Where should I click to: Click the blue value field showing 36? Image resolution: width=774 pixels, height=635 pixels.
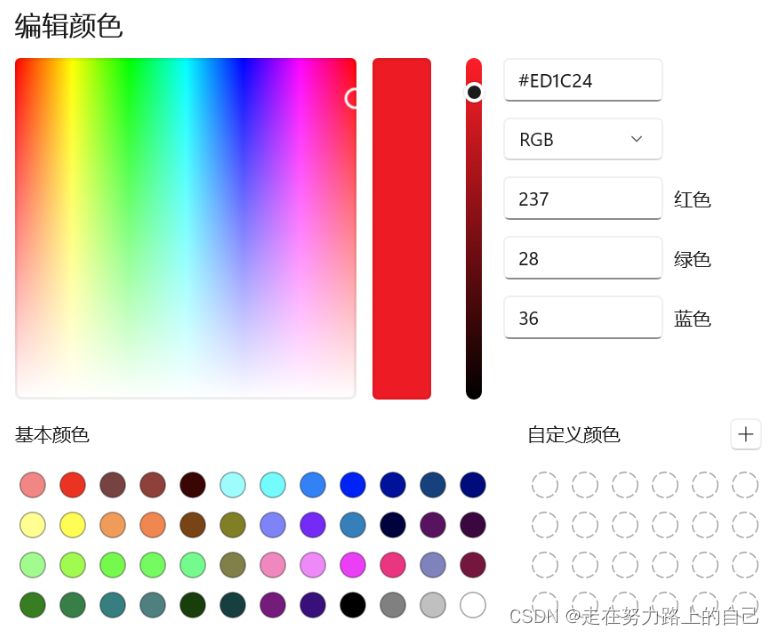pyautogui.click(x=582, y=318)
